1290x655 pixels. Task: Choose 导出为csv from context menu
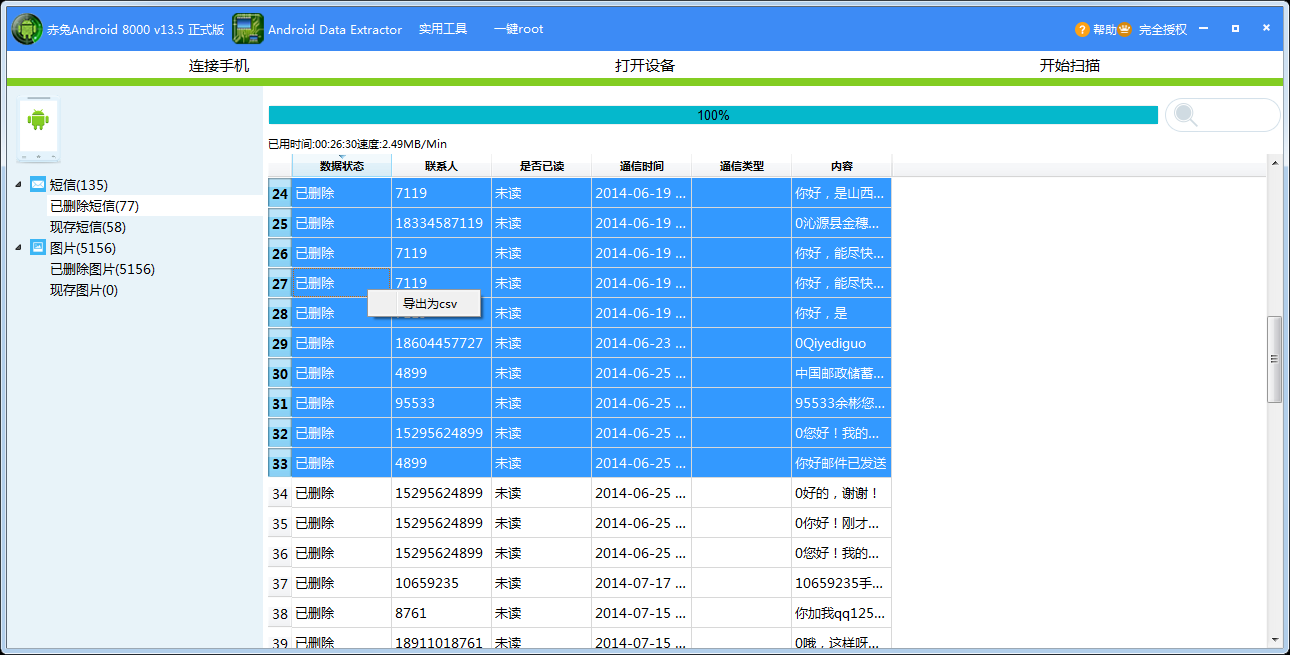point(425,303)
